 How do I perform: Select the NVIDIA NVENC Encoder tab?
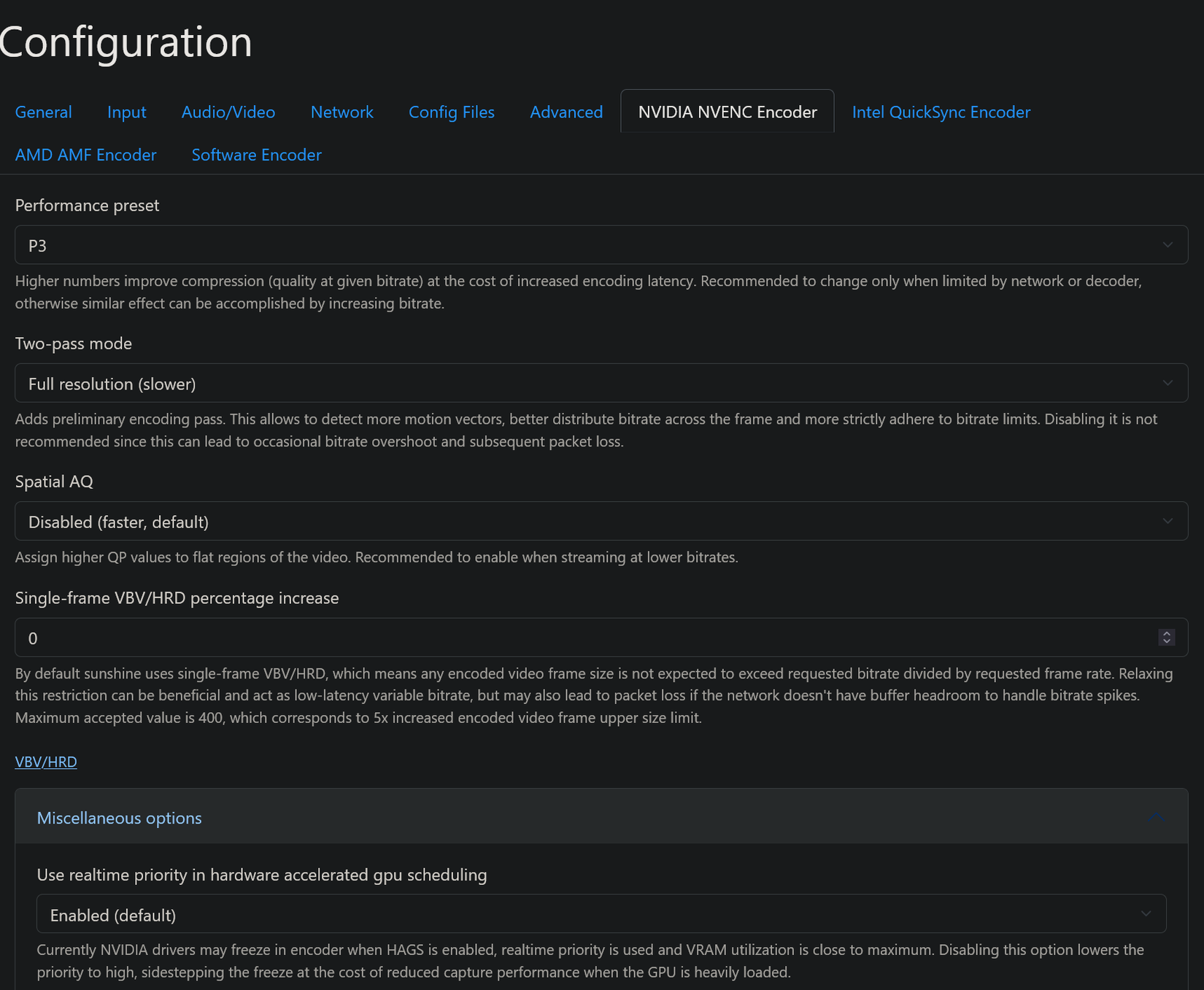[x=728, y=112]
